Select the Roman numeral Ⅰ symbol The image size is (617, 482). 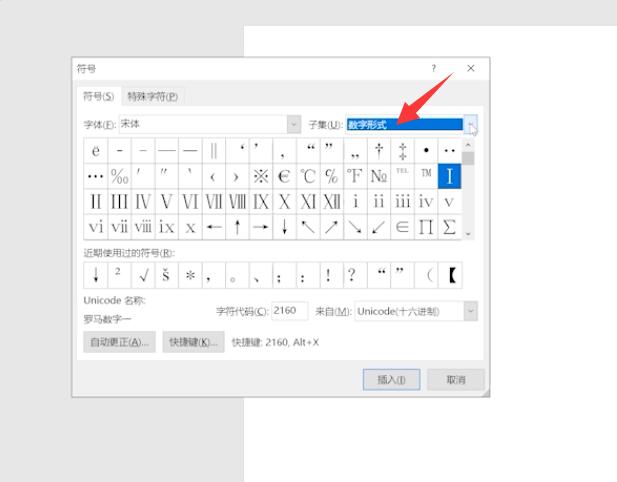click(449, 176)
